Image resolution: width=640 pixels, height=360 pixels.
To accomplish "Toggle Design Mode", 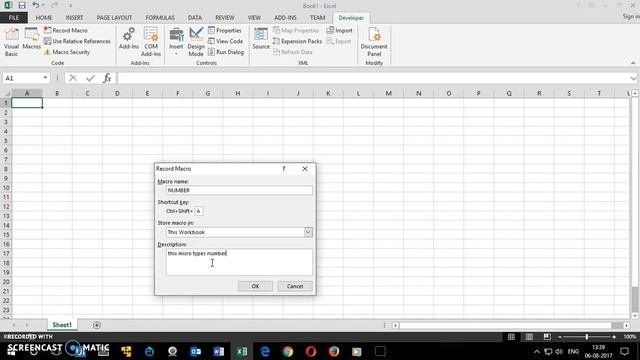I will 196,42.
